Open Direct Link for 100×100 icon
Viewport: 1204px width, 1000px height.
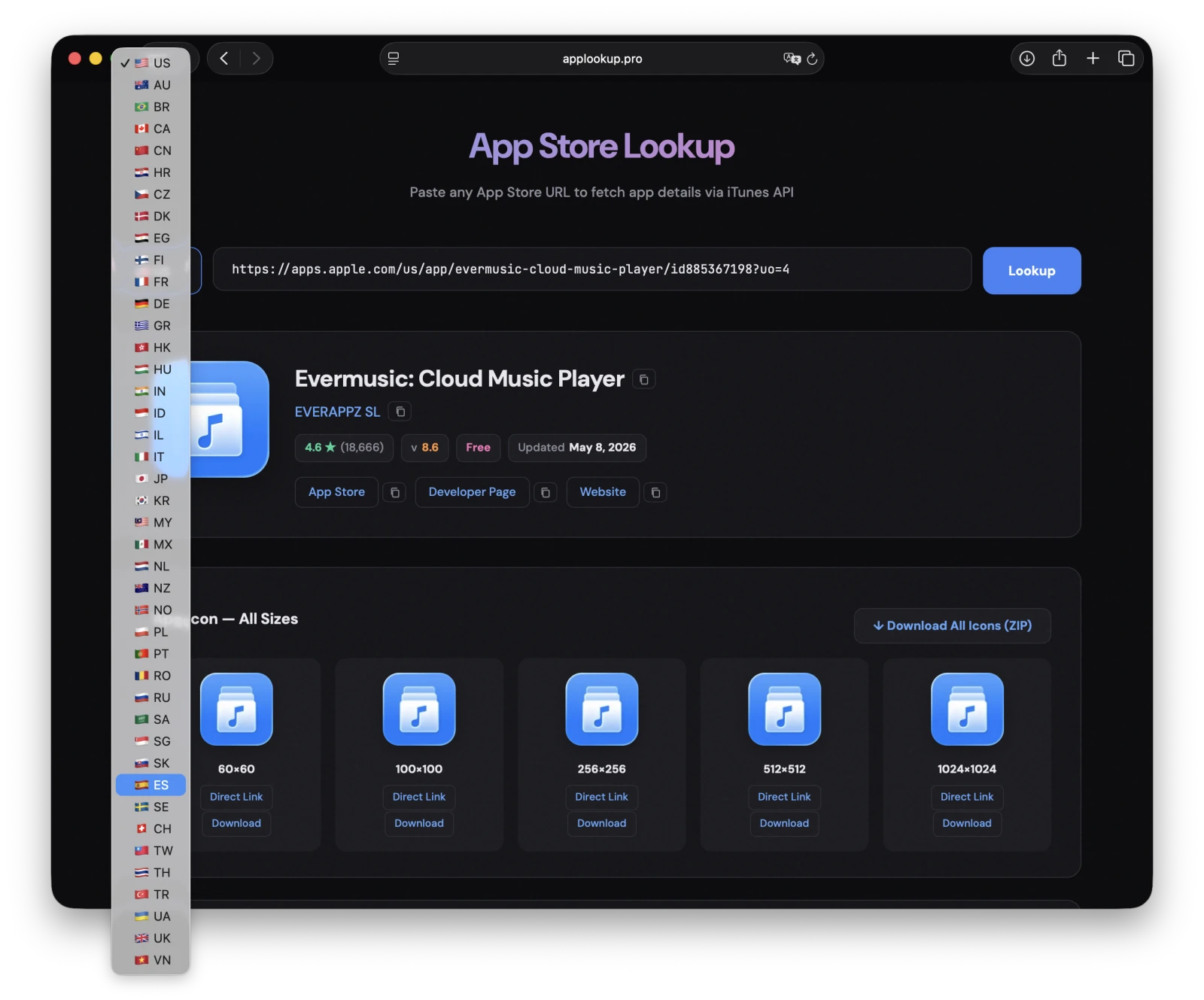(419, 797)
